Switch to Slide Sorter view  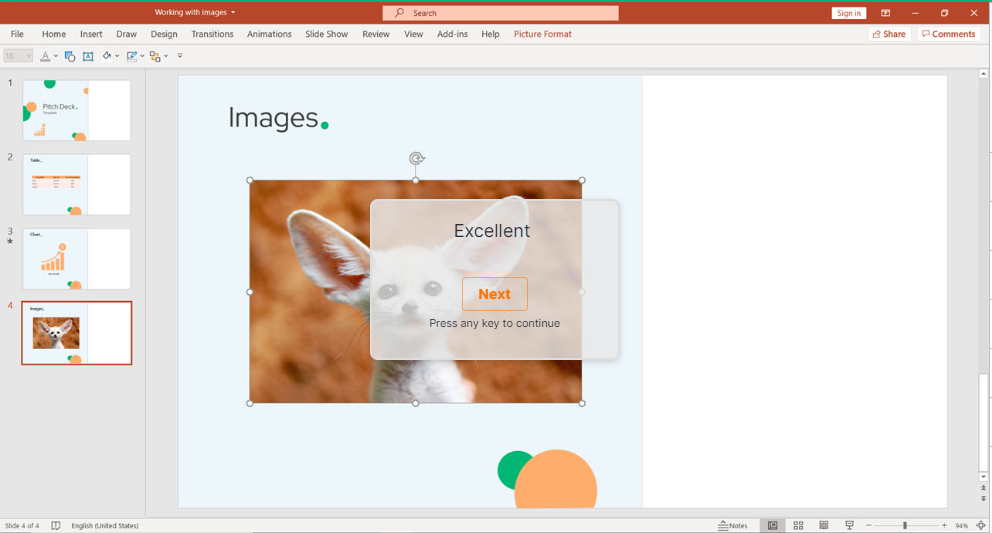[798, 525]
